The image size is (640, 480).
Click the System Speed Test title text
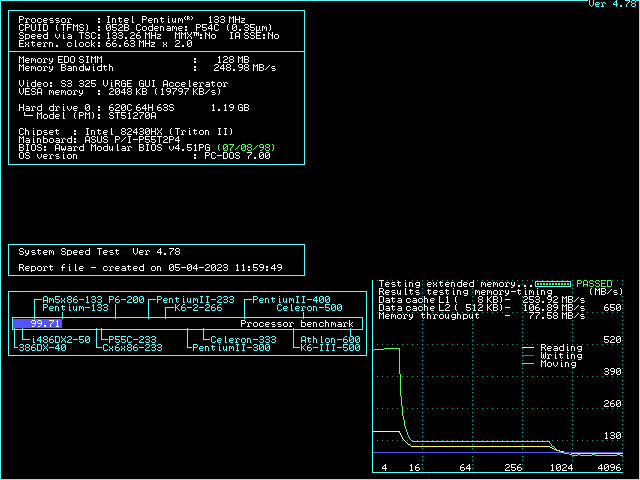click(70, 252)
